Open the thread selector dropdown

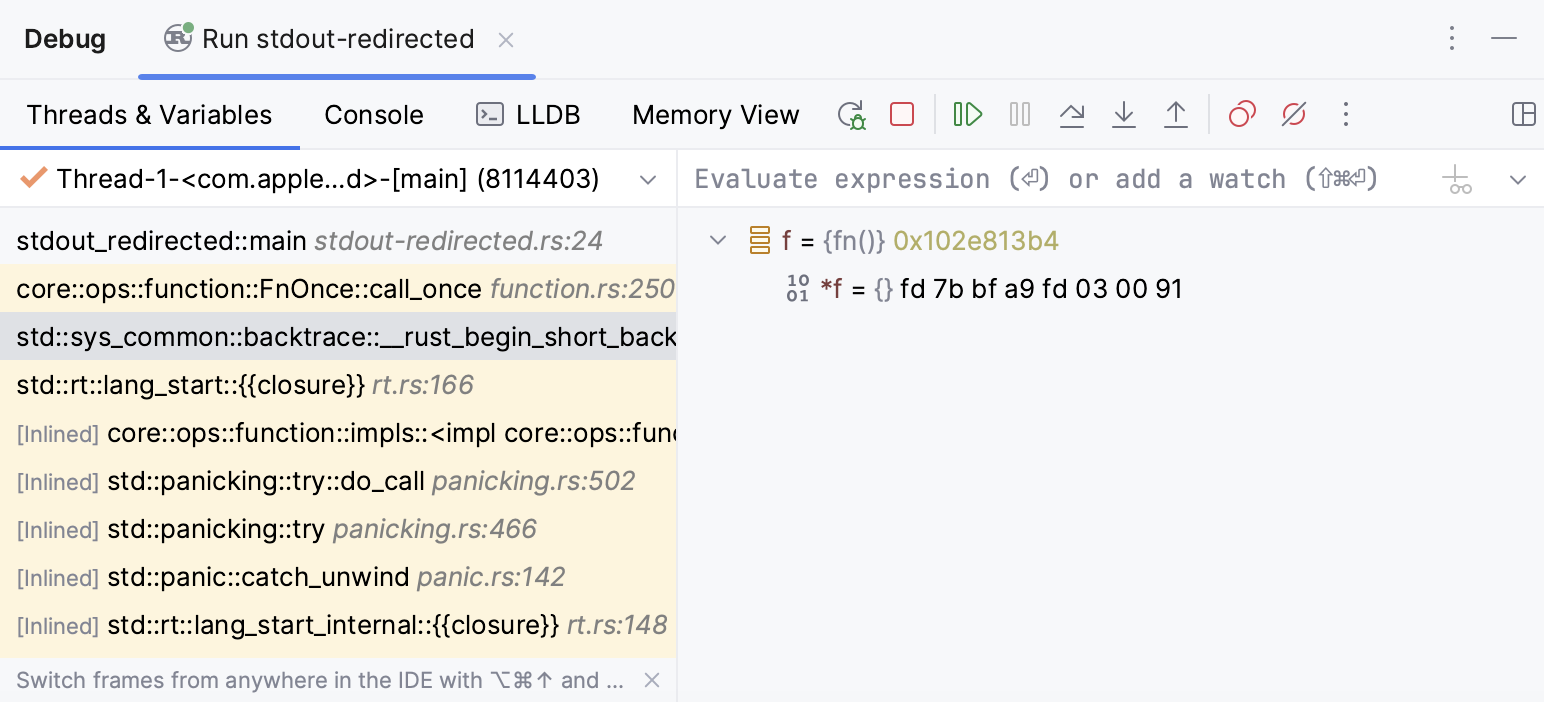point(648,178)
